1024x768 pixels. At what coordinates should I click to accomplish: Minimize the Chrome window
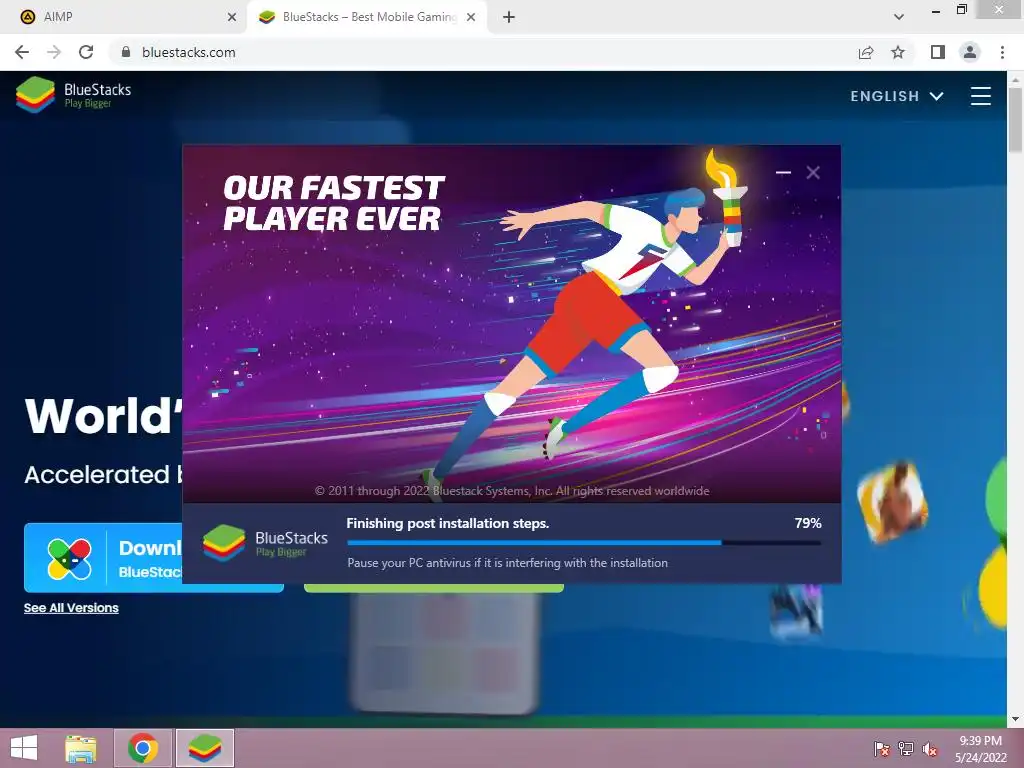coord(936,10)
